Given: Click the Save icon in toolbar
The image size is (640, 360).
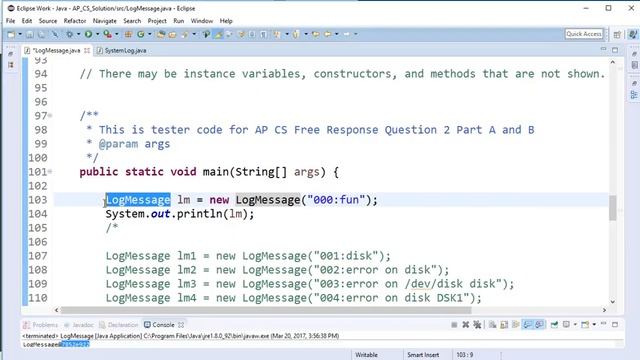Looking at the screenshot, I should tap(30, 34).
